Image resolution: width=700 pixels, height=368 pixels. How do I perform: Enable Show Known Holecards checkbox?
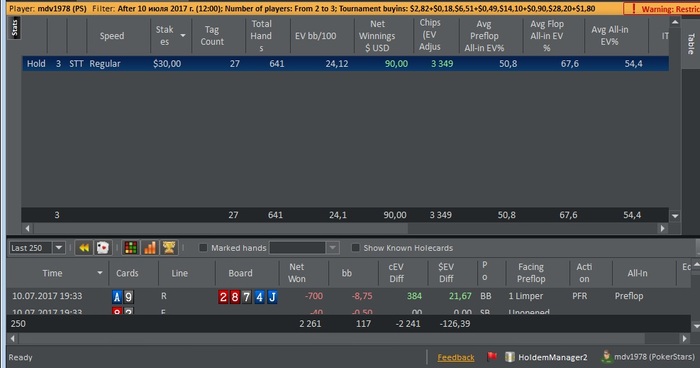[x=355, y=248]
